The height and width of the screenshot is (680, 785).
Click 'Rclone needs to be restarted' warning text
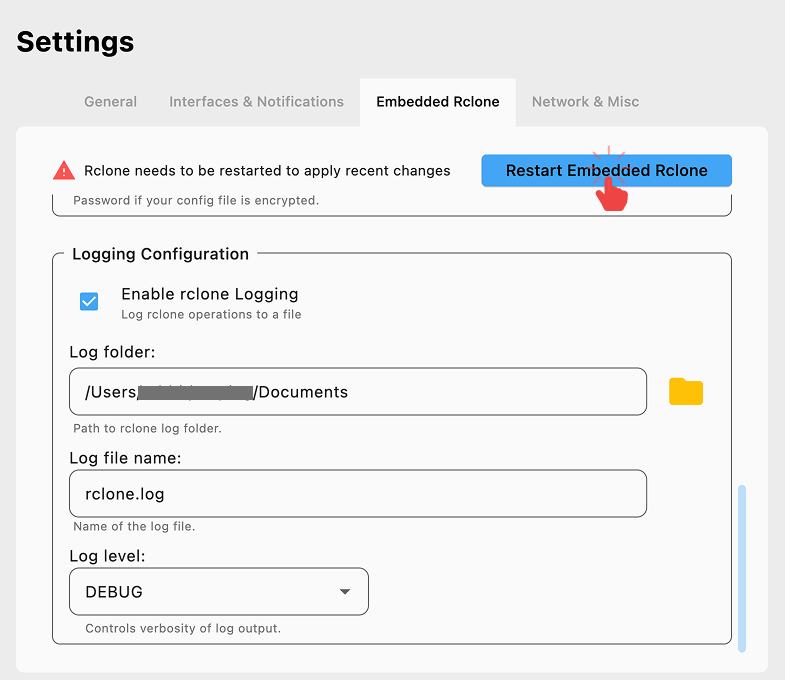click(x=267, y=171)
